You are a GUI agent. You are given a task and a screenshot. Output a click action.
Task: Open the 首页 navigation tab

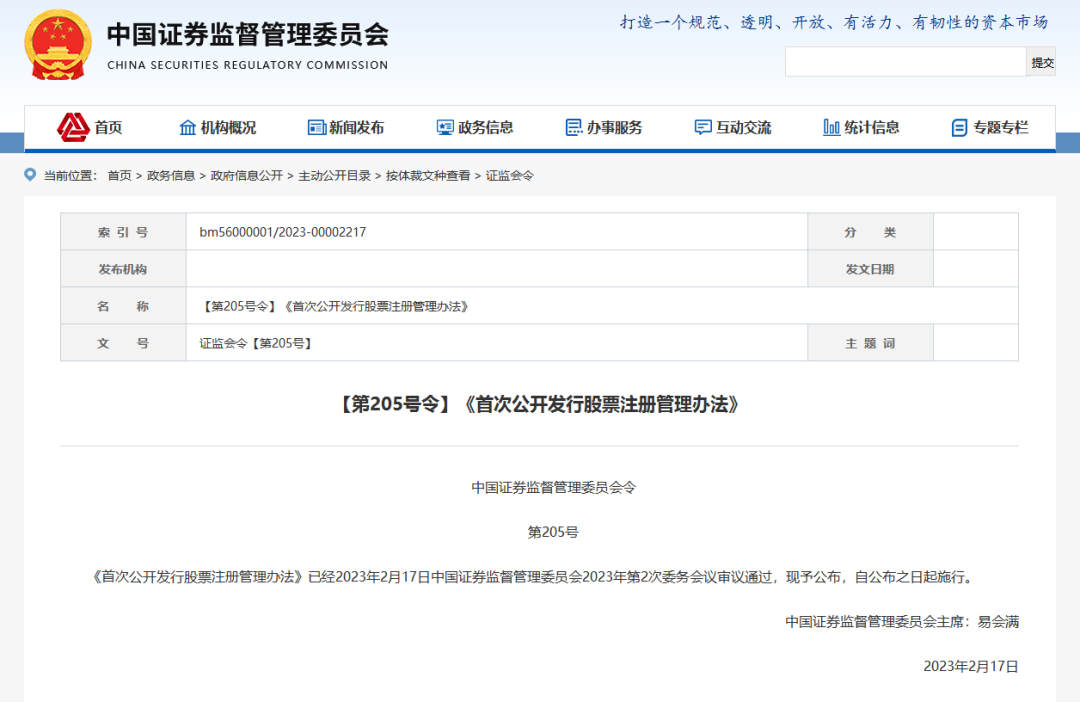tap(108, 127)
